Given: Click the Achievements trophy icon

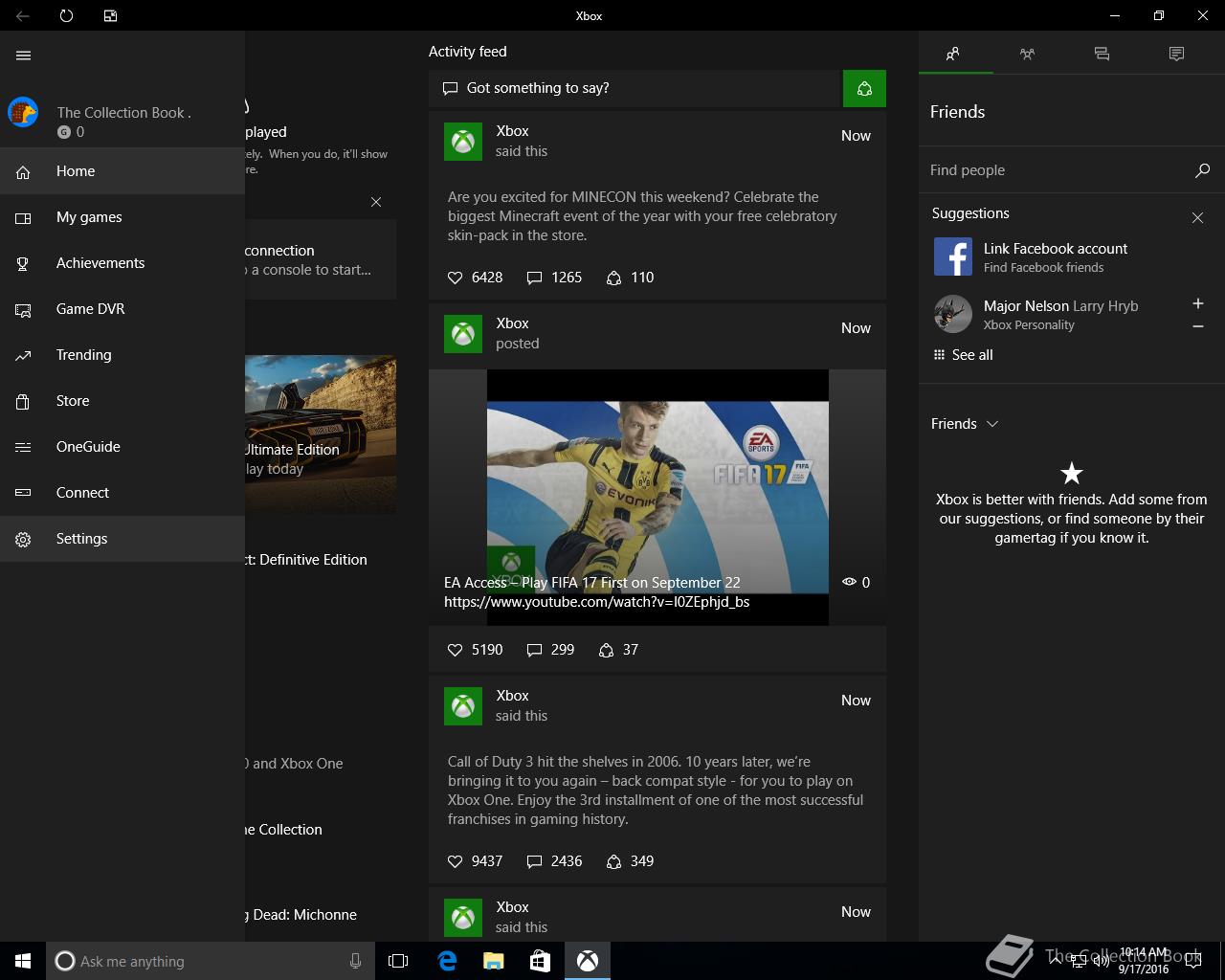Looking at the screenshot, I should (x=23, y=264).
